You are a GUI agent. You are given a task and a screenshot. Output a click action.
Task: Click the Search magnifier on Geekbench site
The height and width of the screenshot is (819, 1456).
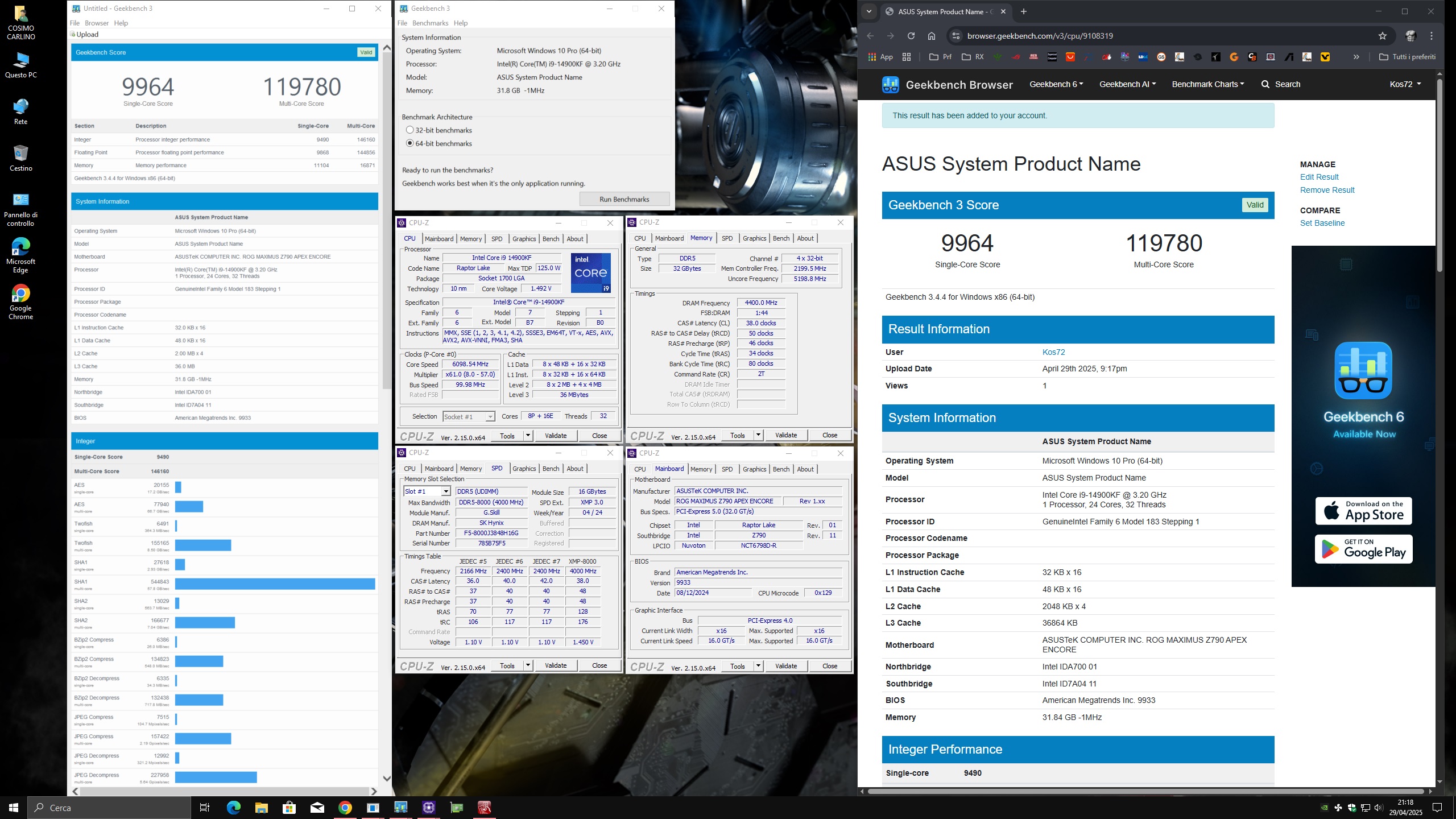point(1265,84)
